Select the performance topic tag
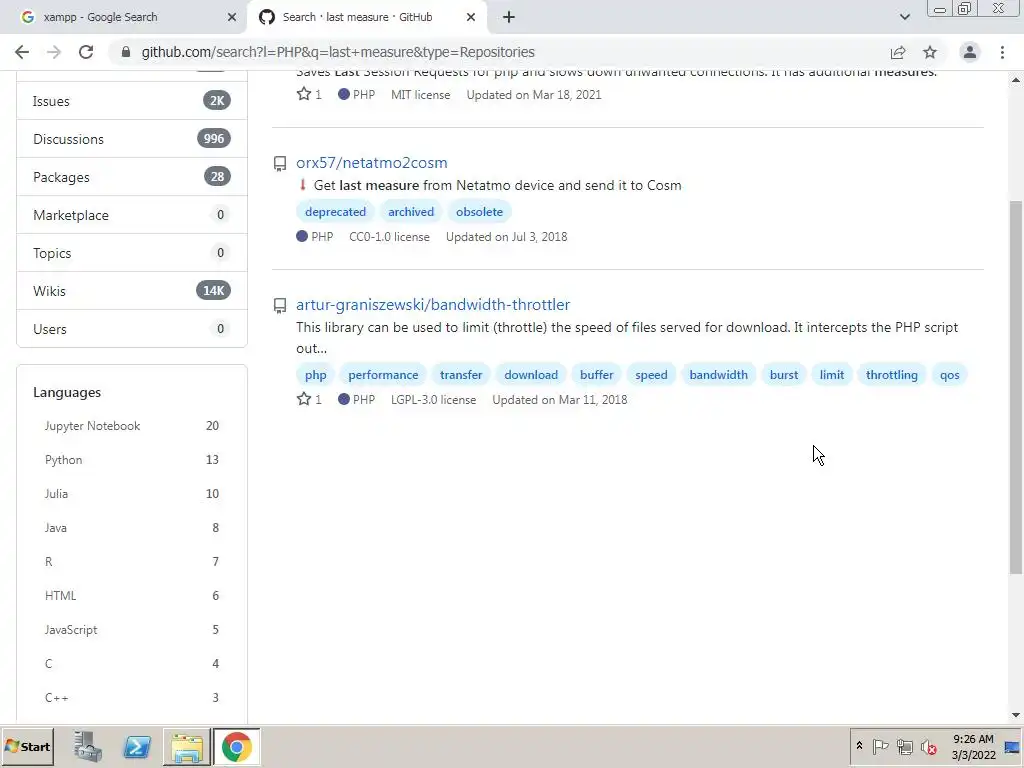 pyautogui.click(x=383, y=375)
